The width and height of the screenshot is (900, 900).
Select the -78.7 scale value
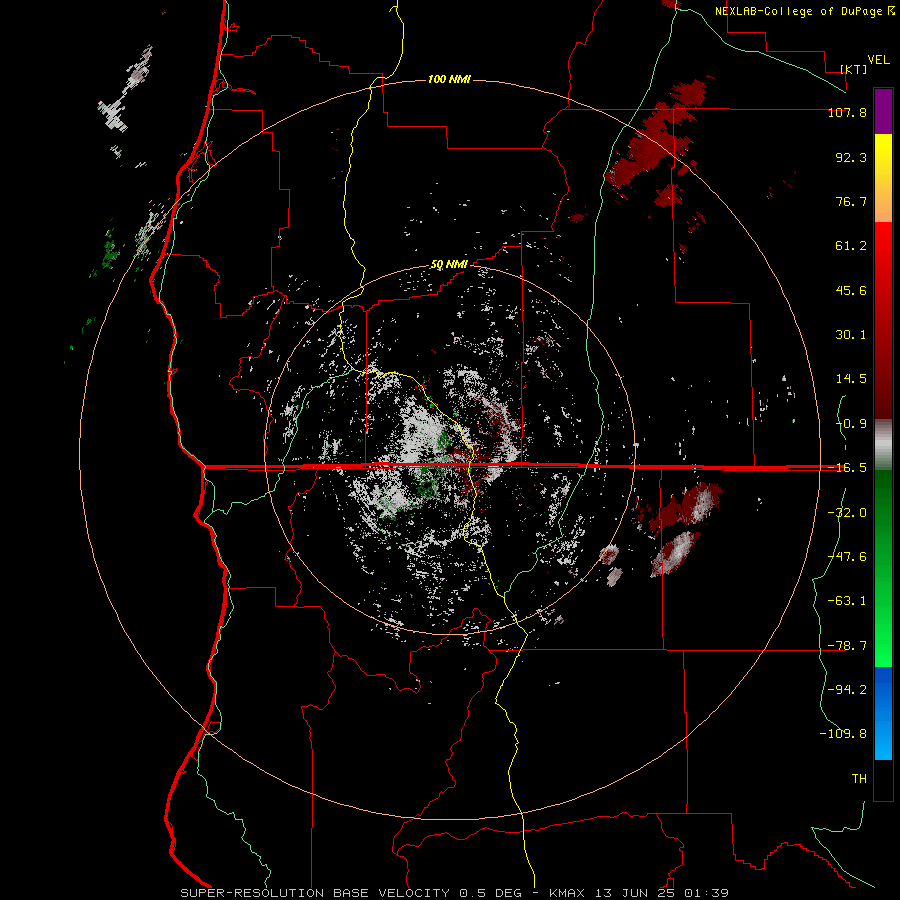click(x=847, y=646)
